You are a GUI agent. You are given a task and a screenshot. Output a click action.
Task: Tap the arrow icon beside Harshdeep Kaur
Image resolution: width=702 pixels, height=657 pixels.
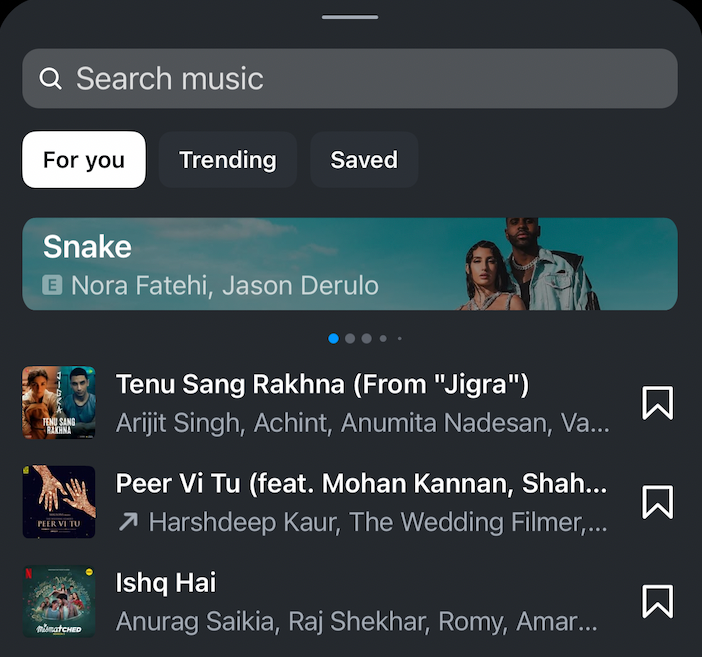click(x=128, y=522)
